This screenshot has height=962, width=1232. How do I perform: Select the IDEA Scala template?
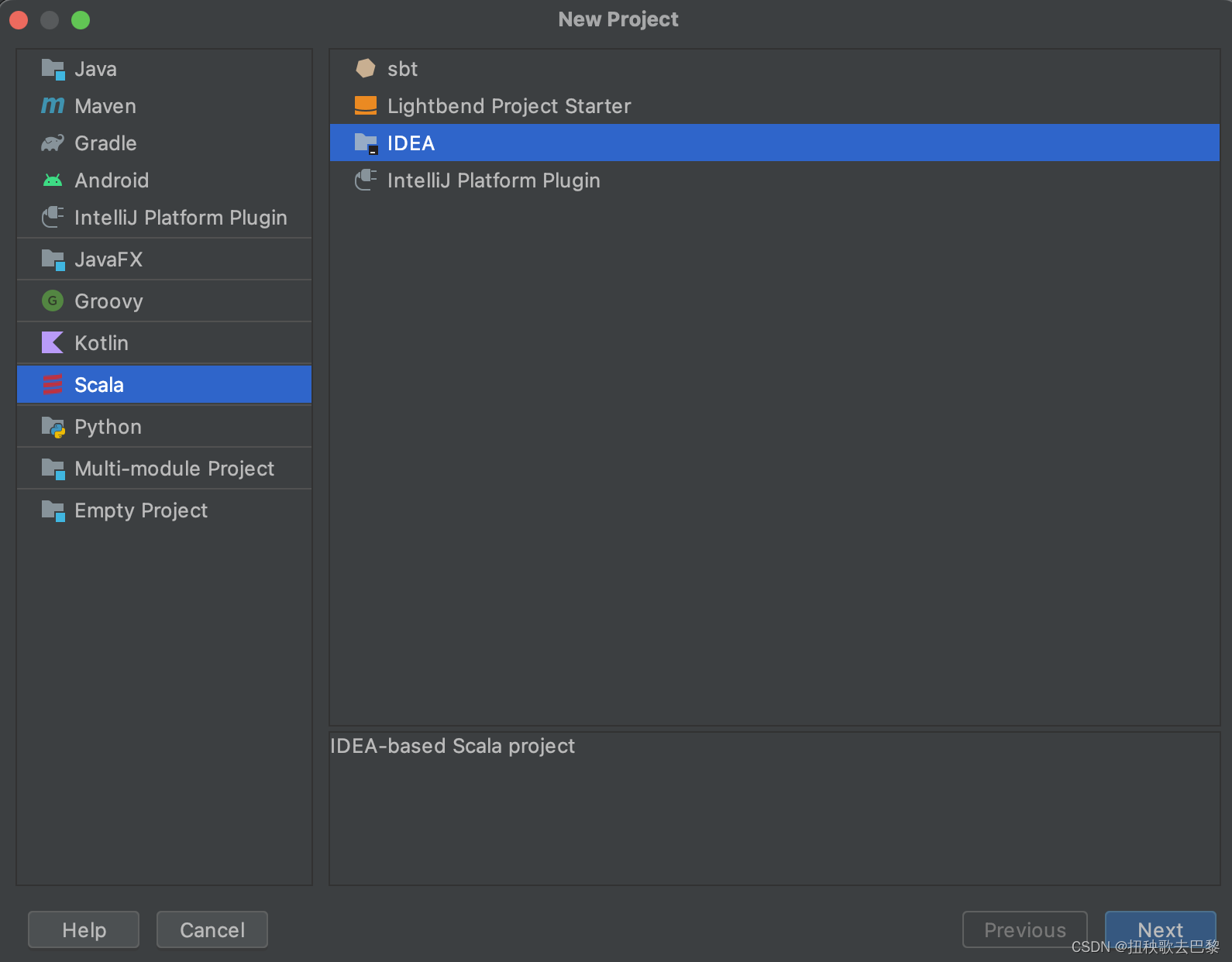pyautogui.click(x=775, y=143)
